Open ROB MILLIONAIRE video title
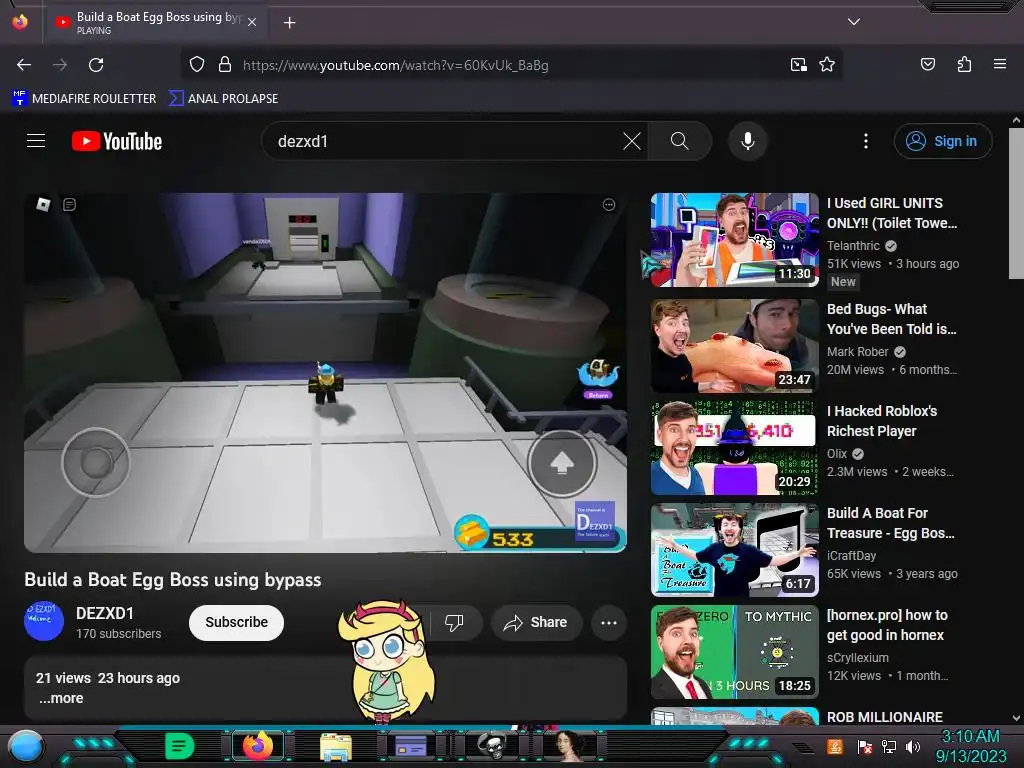 coord(885,717)
